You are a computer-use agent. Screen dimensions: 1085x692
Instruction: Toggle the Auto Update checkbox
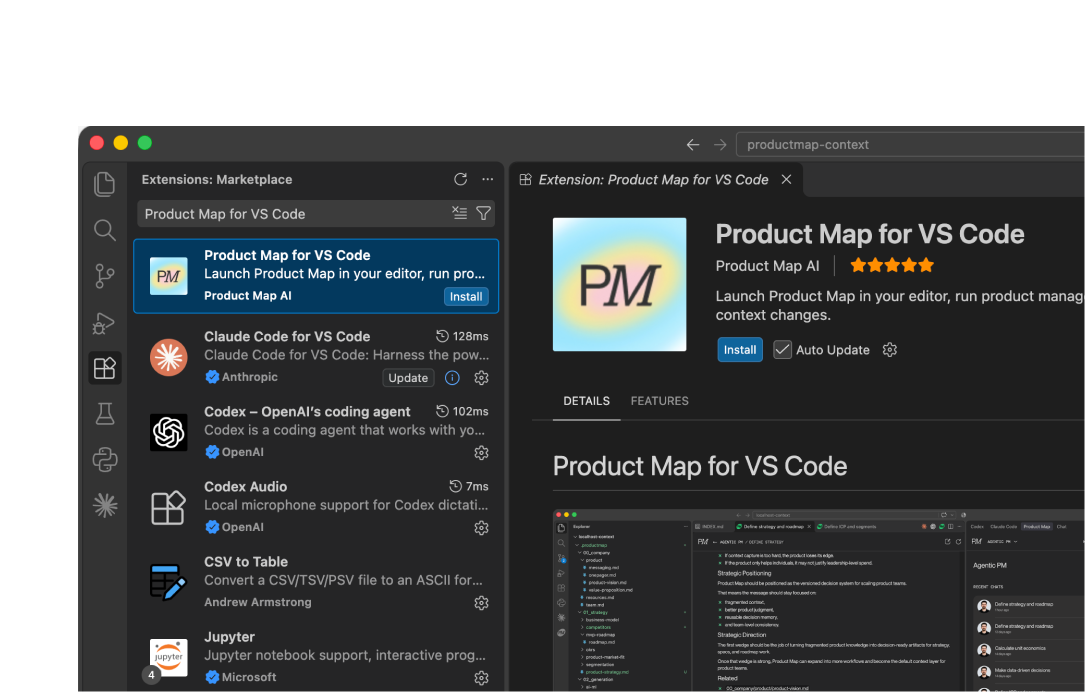pos(782,349)
